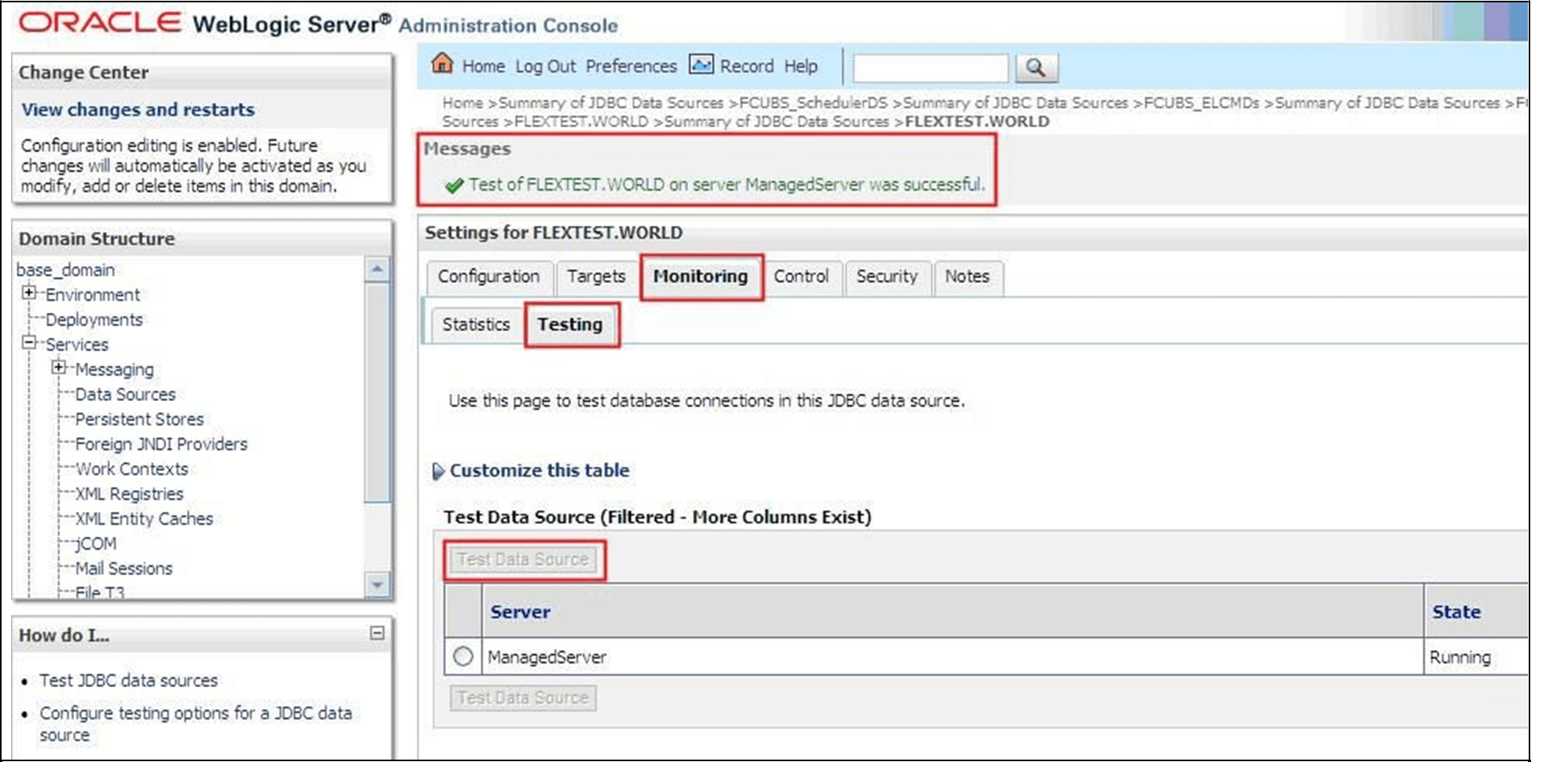Click ManagedServer table cell text

pyautogui.click(x=547, y=657)
